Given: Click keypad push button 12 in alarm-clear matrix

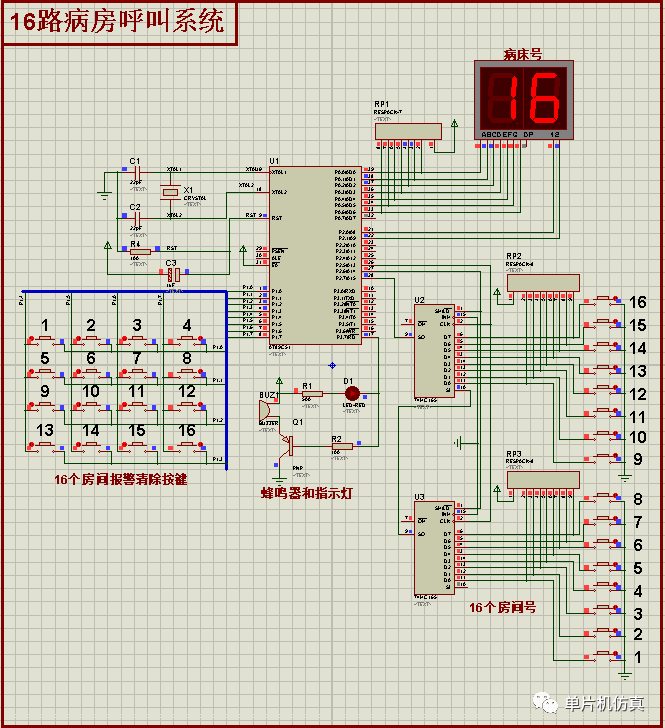Looking at the screenshot, I should [187, 406].
